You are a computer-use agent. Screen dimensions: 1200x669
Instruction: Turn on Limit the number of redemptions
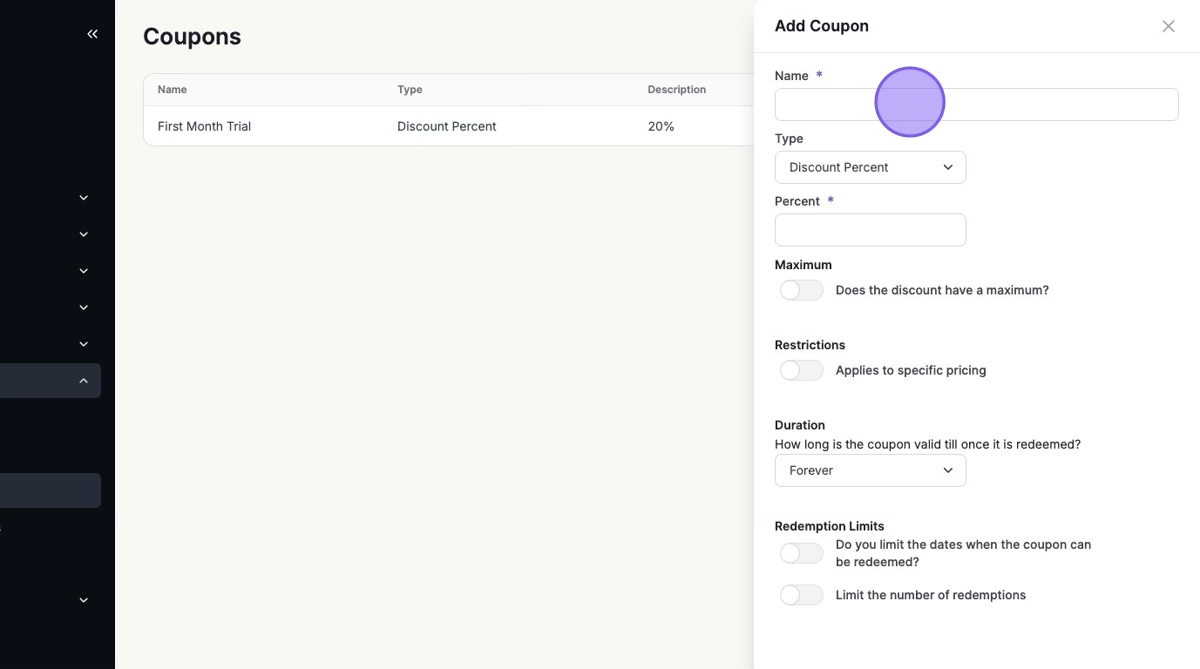point(801,595)
